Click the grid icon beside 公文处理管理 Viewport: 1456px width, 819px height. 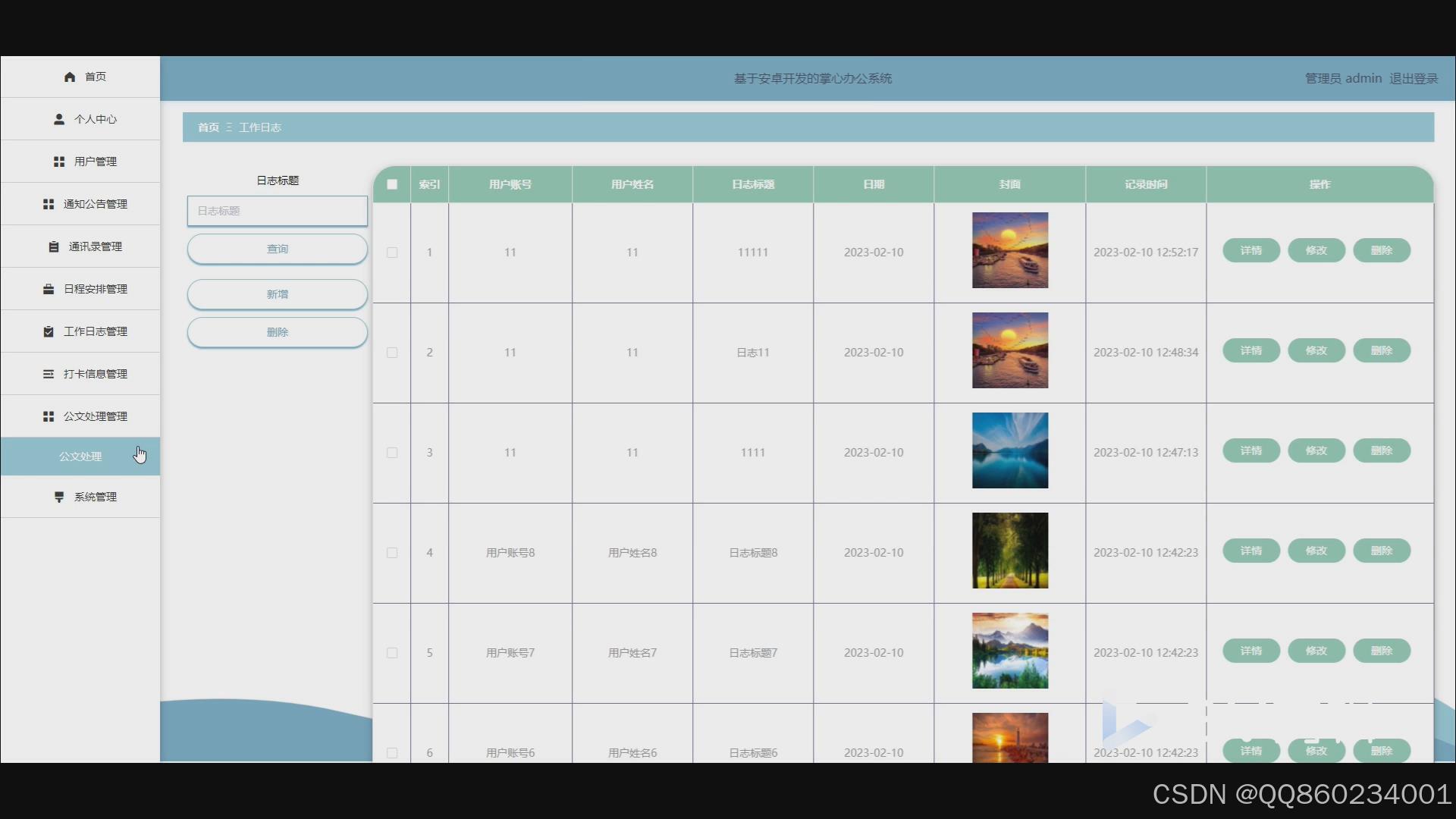(49, 416)
